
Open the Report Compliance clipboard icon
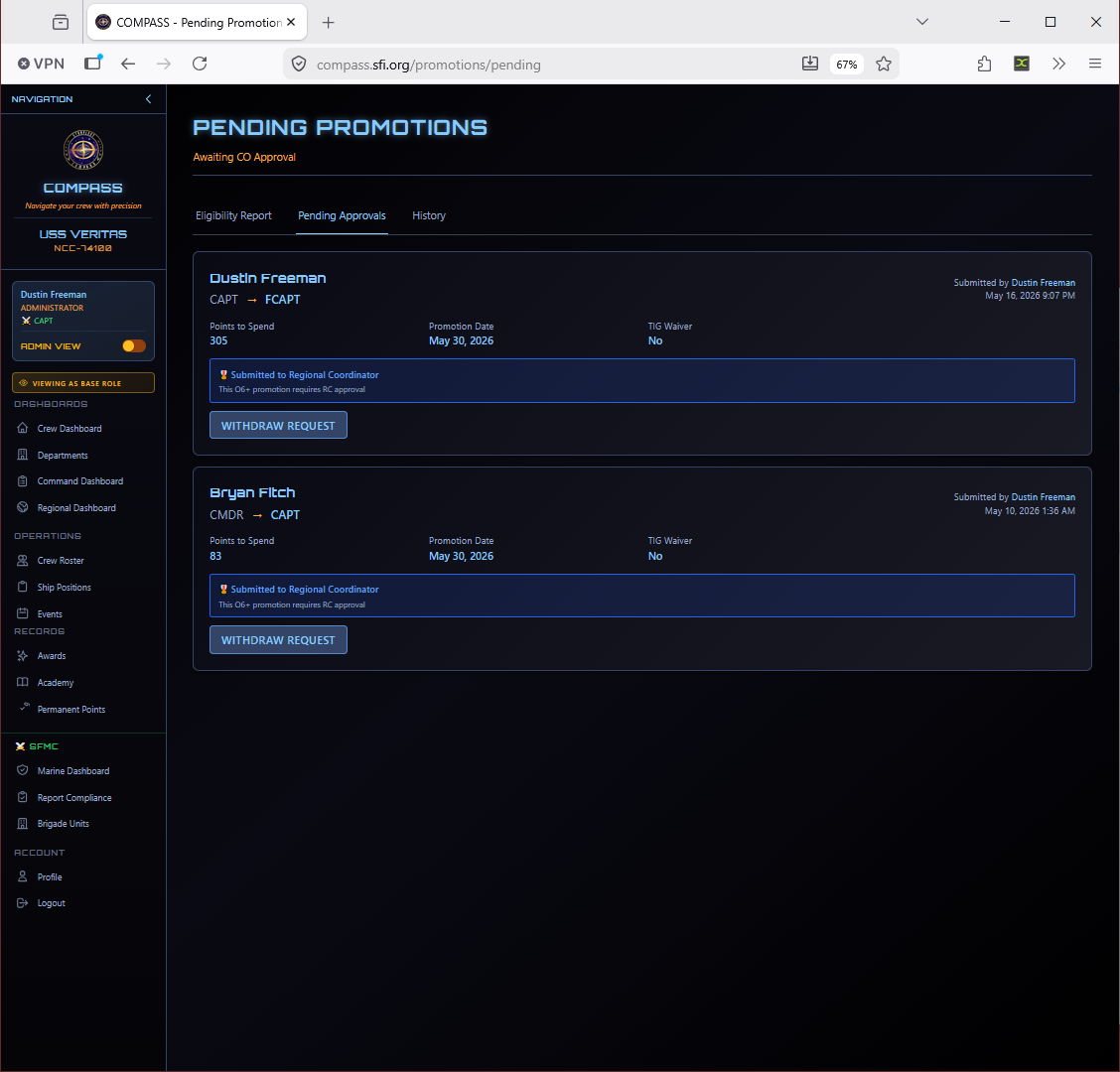click(x=22, y=797)
